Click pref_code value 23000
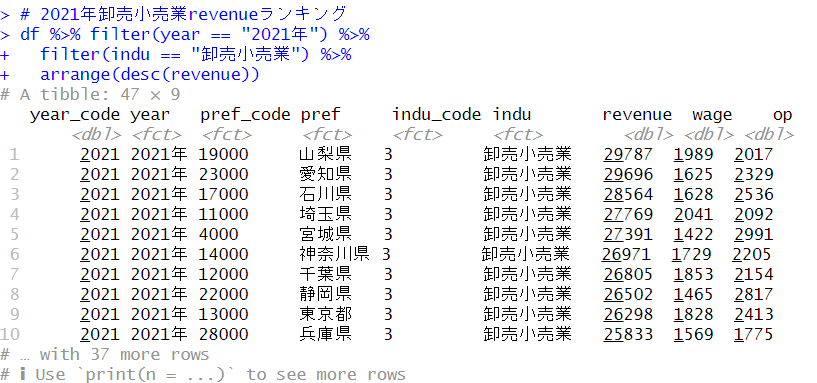Screen dimensions: 817x383 (x=223, y=174)
